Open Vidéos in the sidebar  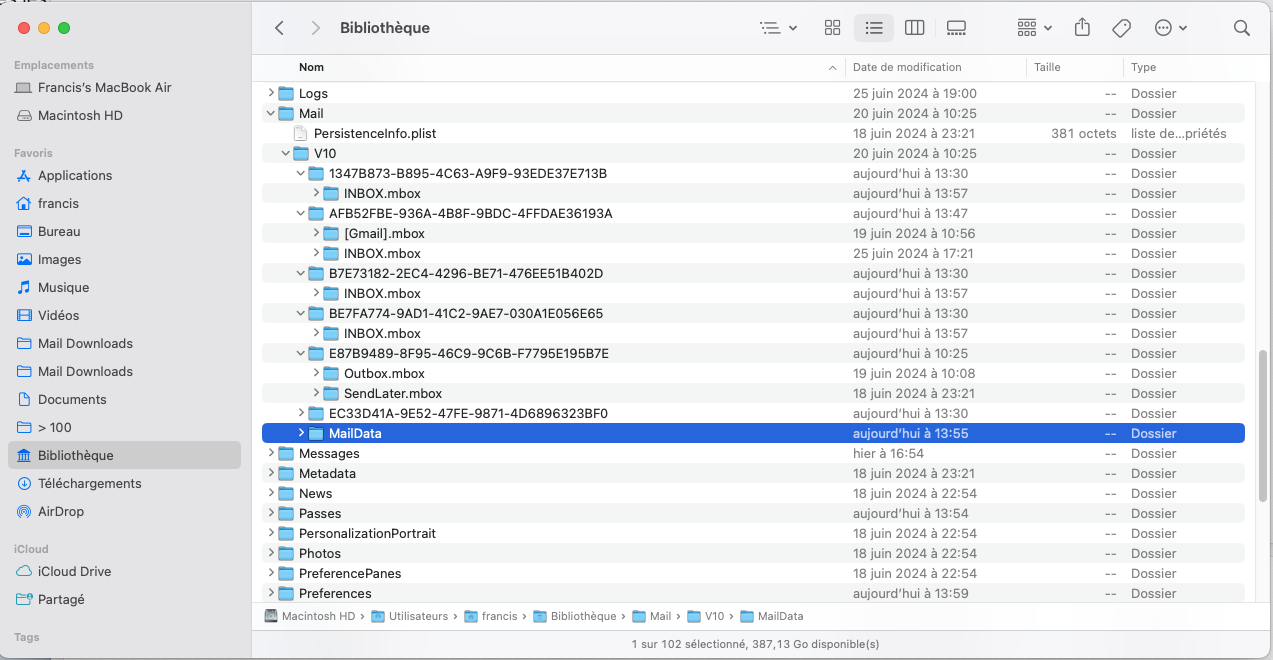(58, 315)
